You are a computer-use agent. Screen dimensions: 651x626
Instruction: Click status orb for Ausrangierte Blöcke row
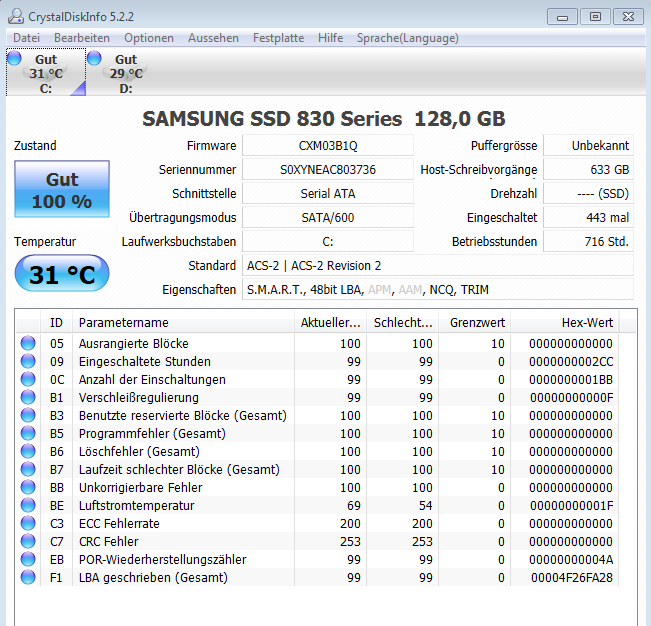pyautogui.click(x=28, y=343)
